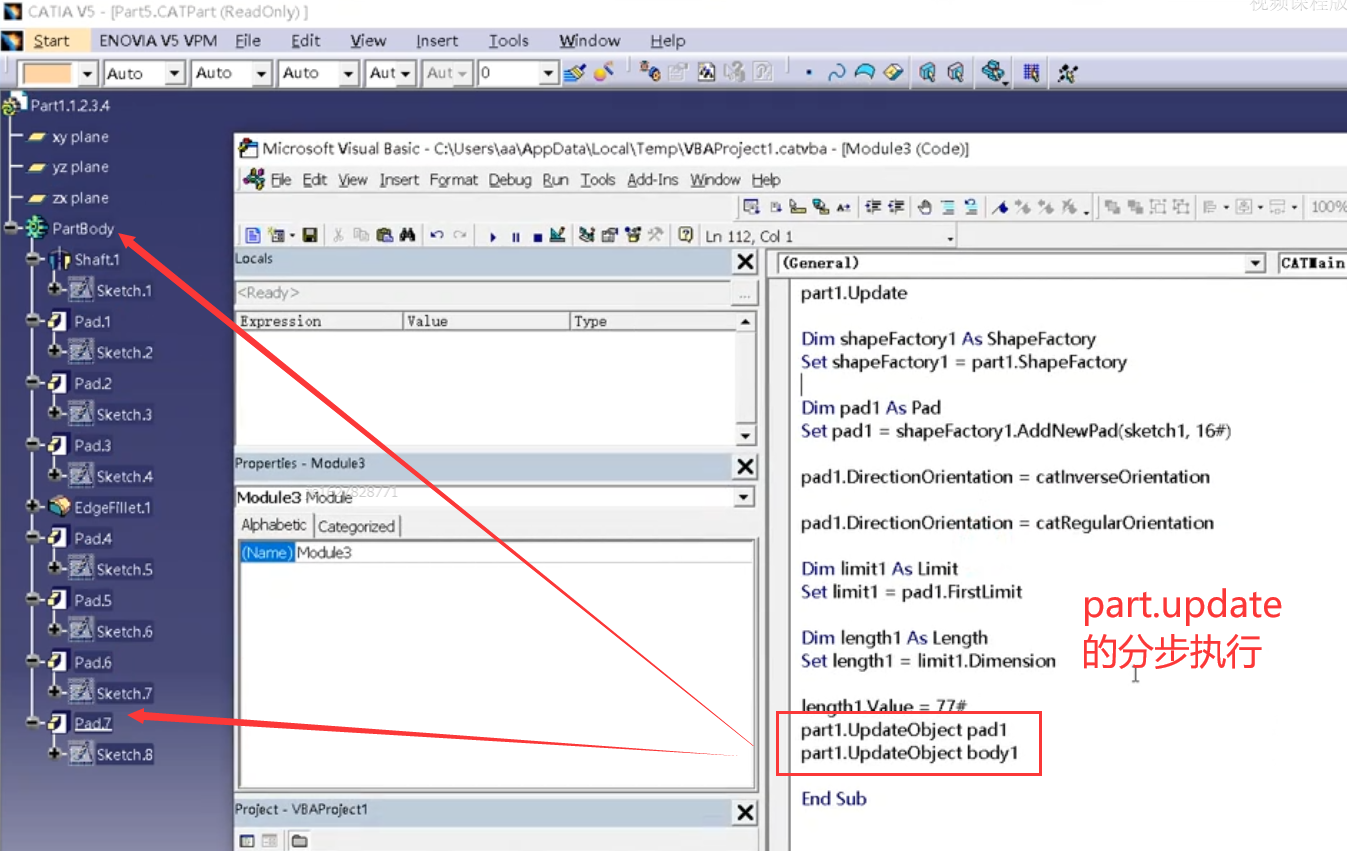
Task: Toggle Design Mode in VBA toolbar
Action: [x=558, y=235]
